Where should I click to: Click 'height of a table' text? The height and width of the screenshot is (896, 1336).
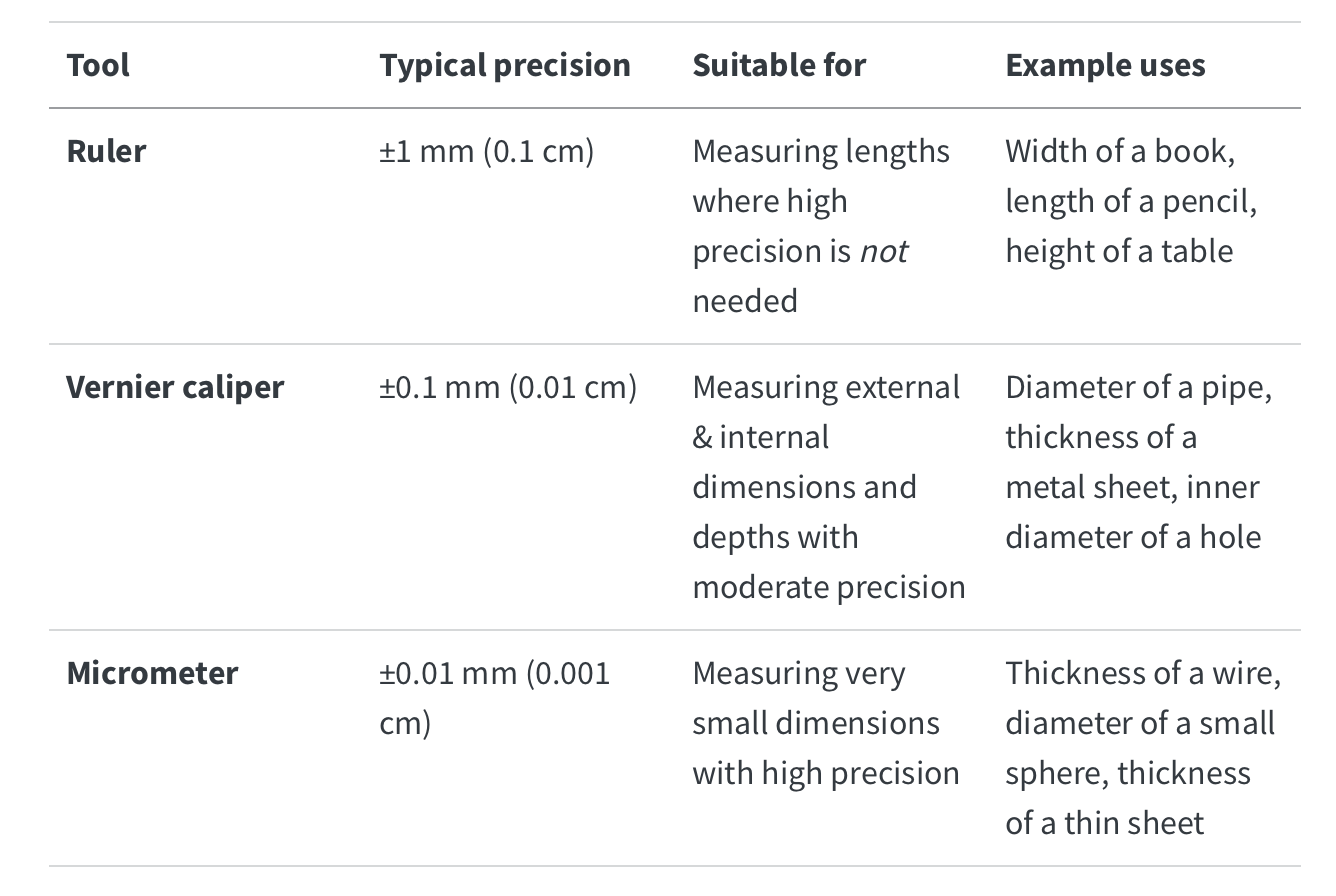point(1119,251)
